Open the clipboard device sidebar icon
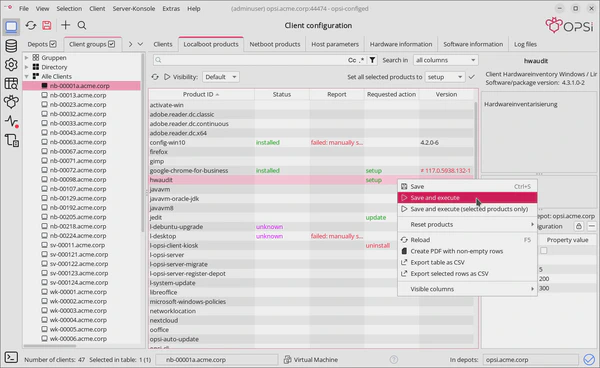 tap(11, 140)
